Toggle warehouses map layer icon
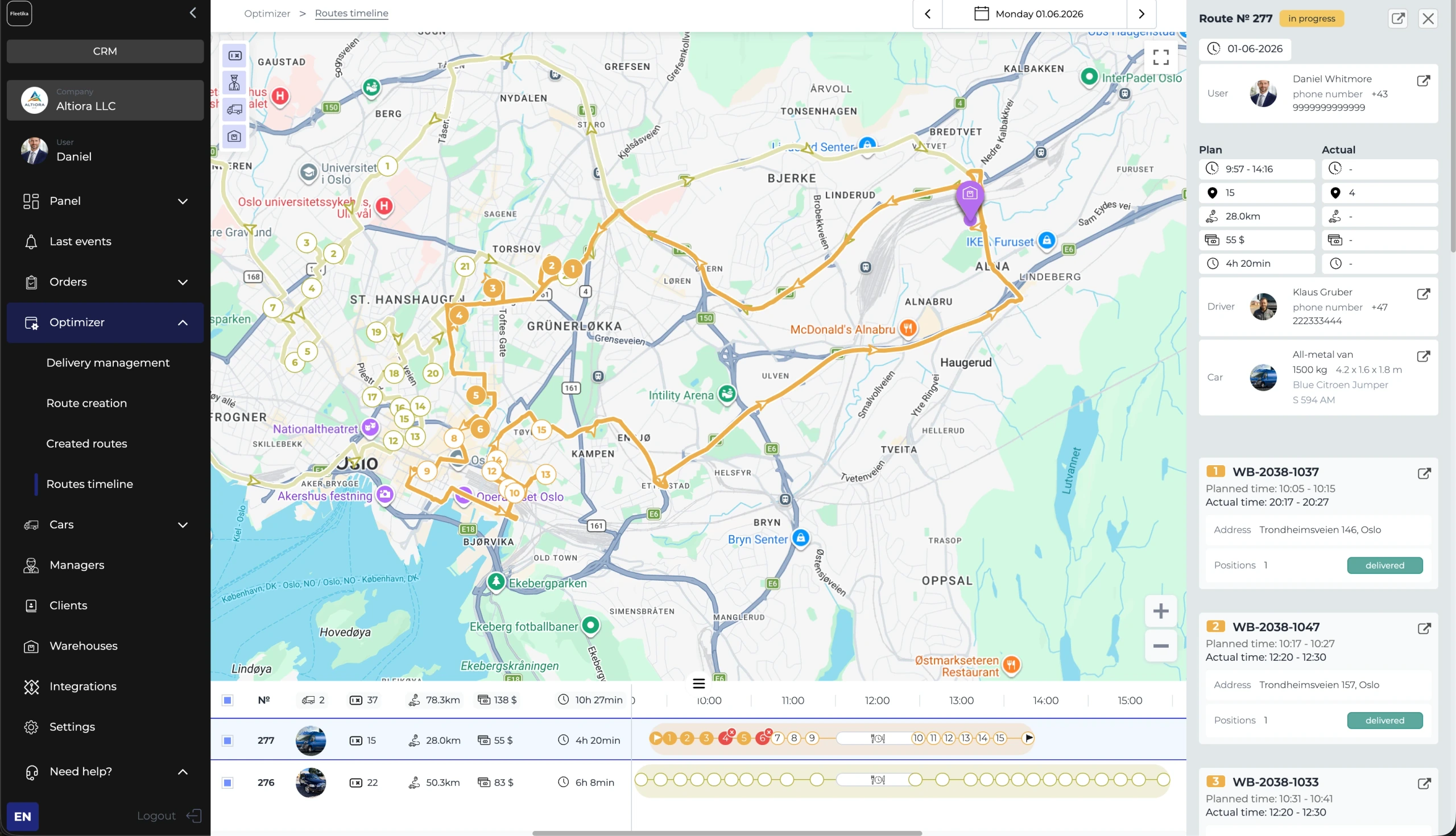The height and width of the screenshot is (836, 1456). coord(234,136)
